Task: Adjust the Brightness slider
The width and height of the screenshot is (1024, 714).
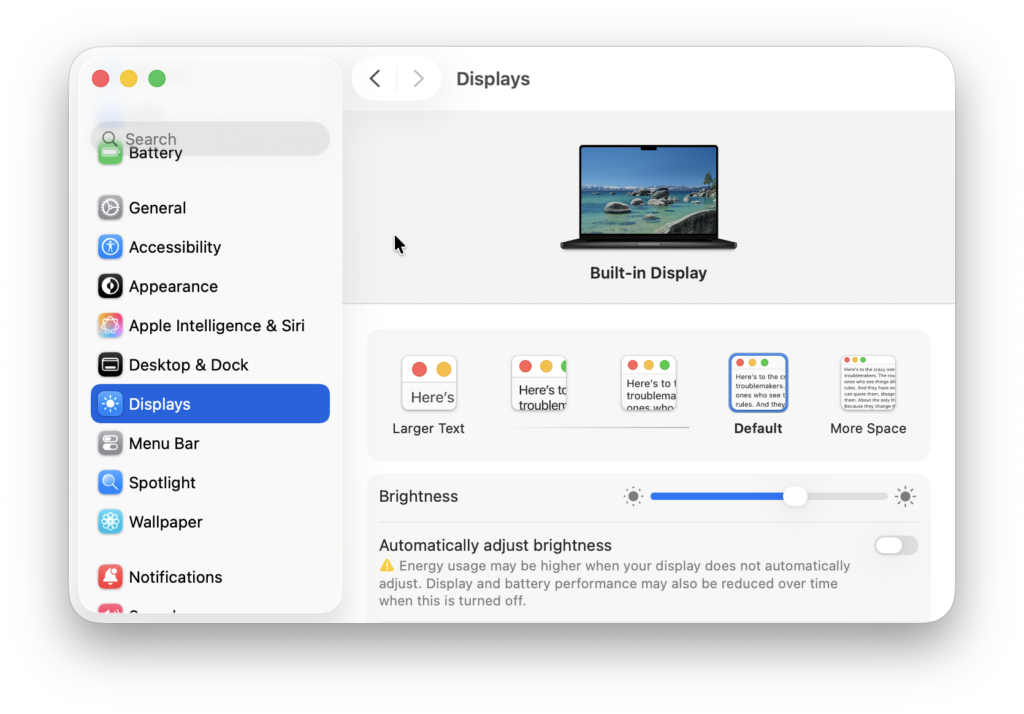Action: coord(794,496)
